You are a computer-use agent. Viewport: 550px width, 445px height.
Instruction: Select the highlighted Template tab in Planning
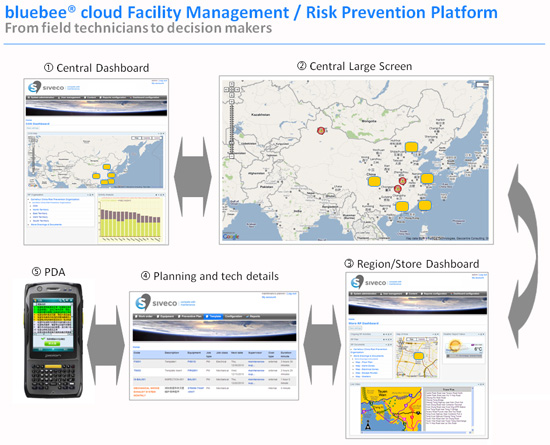tap(214, 316)
